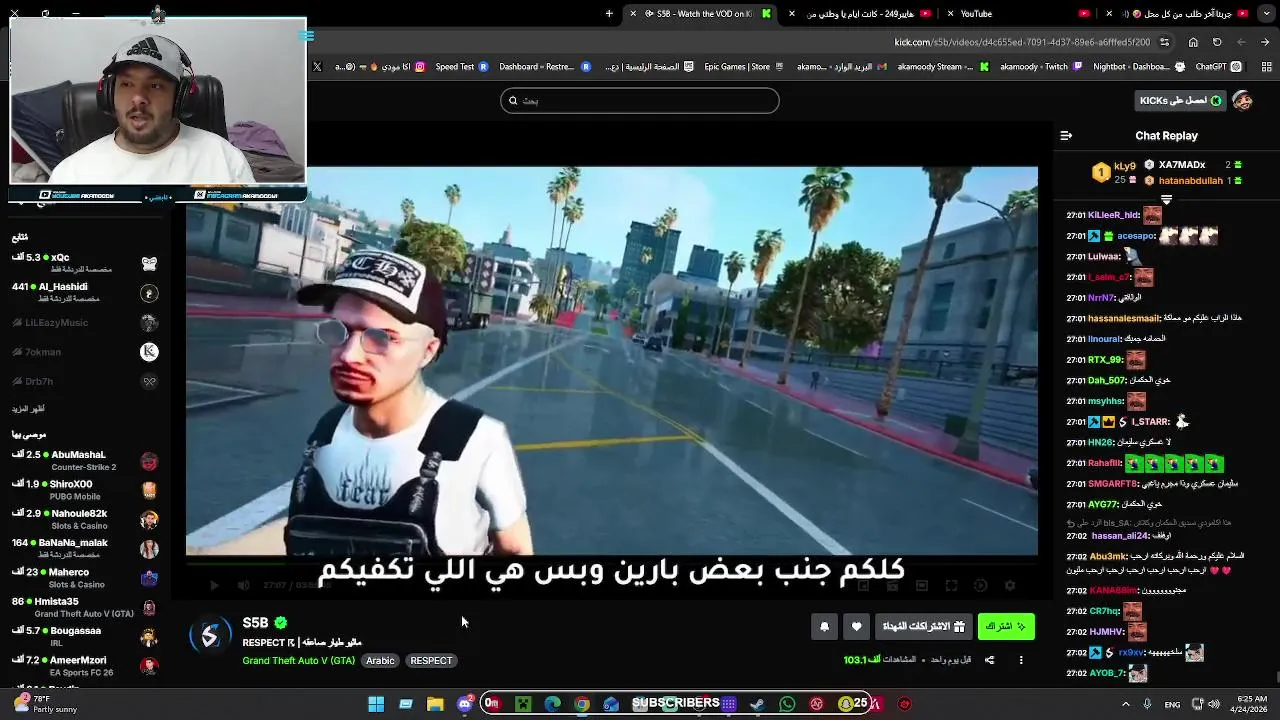This screenshot has height=720, width=1280.
Task: Open BaNaNa_malak recommended channel
Action: point(85,548)
